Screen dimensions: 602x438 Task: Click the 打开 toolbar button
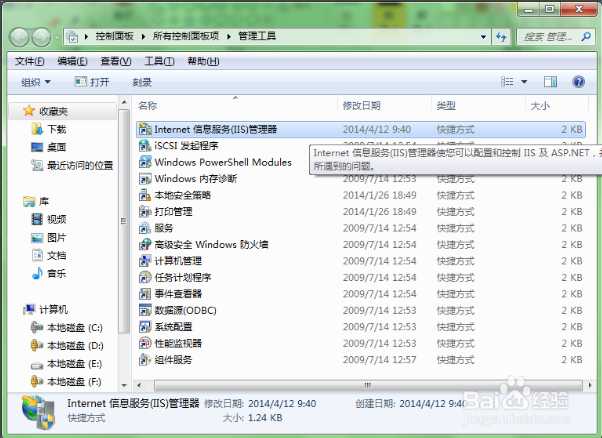tap(92, 82)
